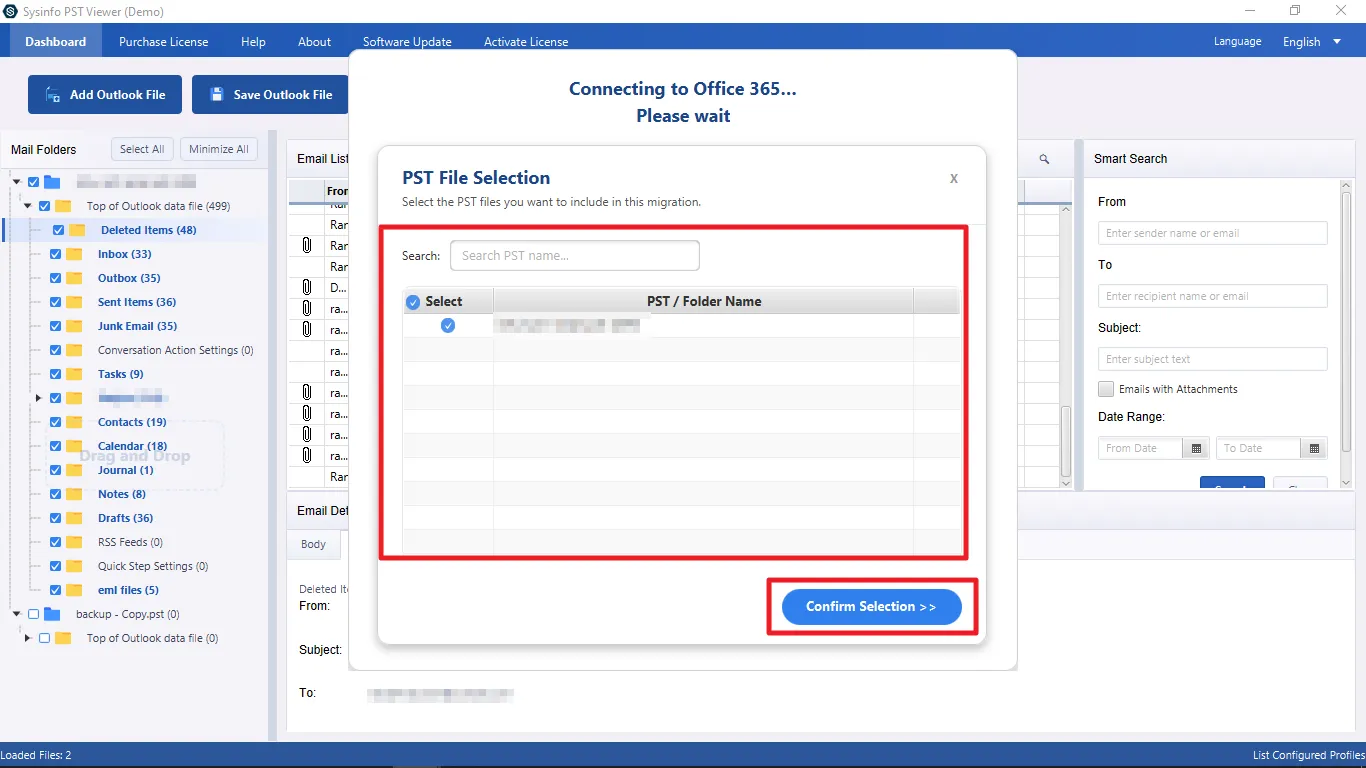1366x768 pixels.
Task: Click the eml files folder icon
Action: (74, 590)
